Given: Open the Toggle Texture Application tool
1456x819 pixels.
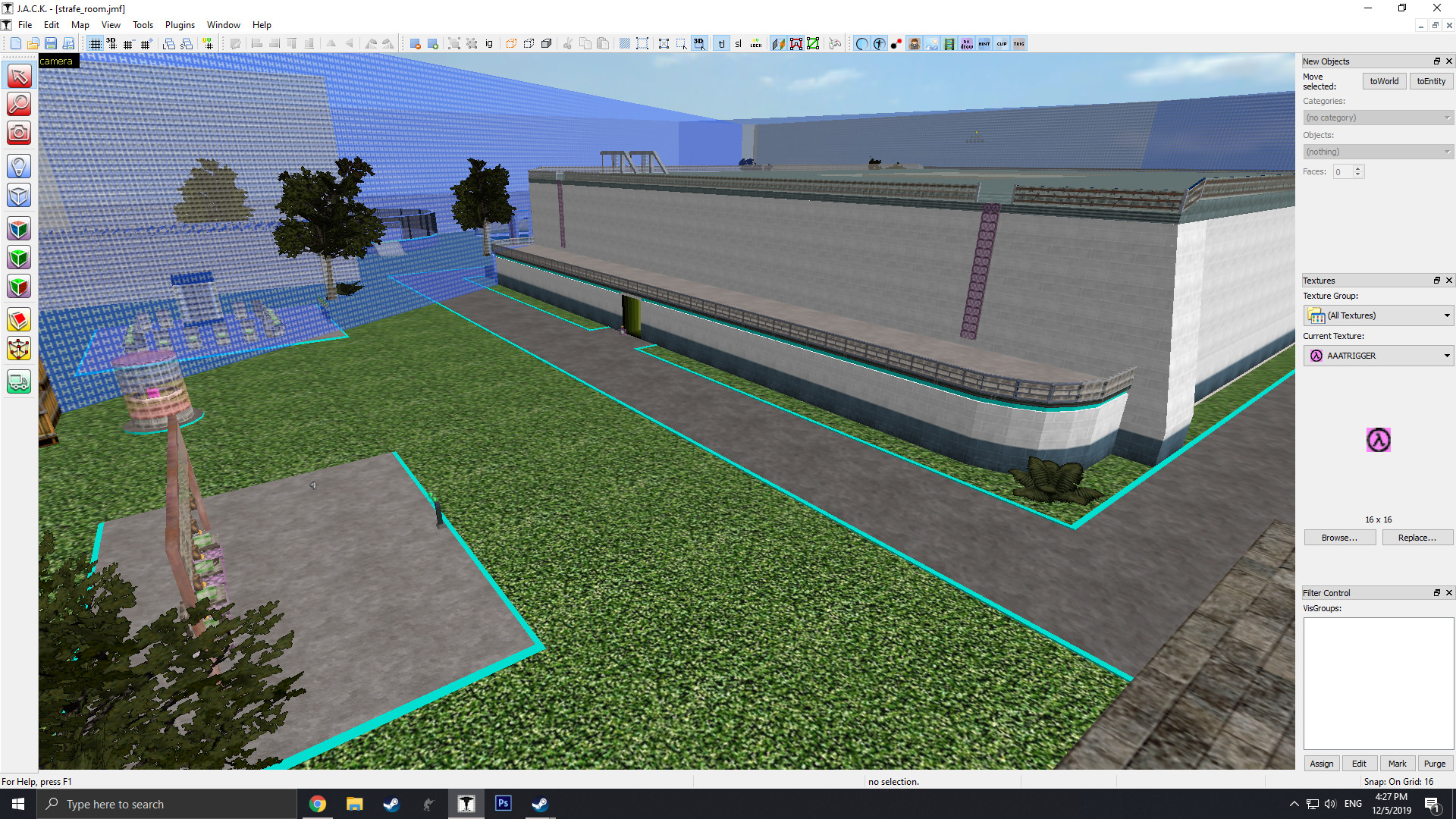Looking at the screenshot, I should [x=19, y=228].
